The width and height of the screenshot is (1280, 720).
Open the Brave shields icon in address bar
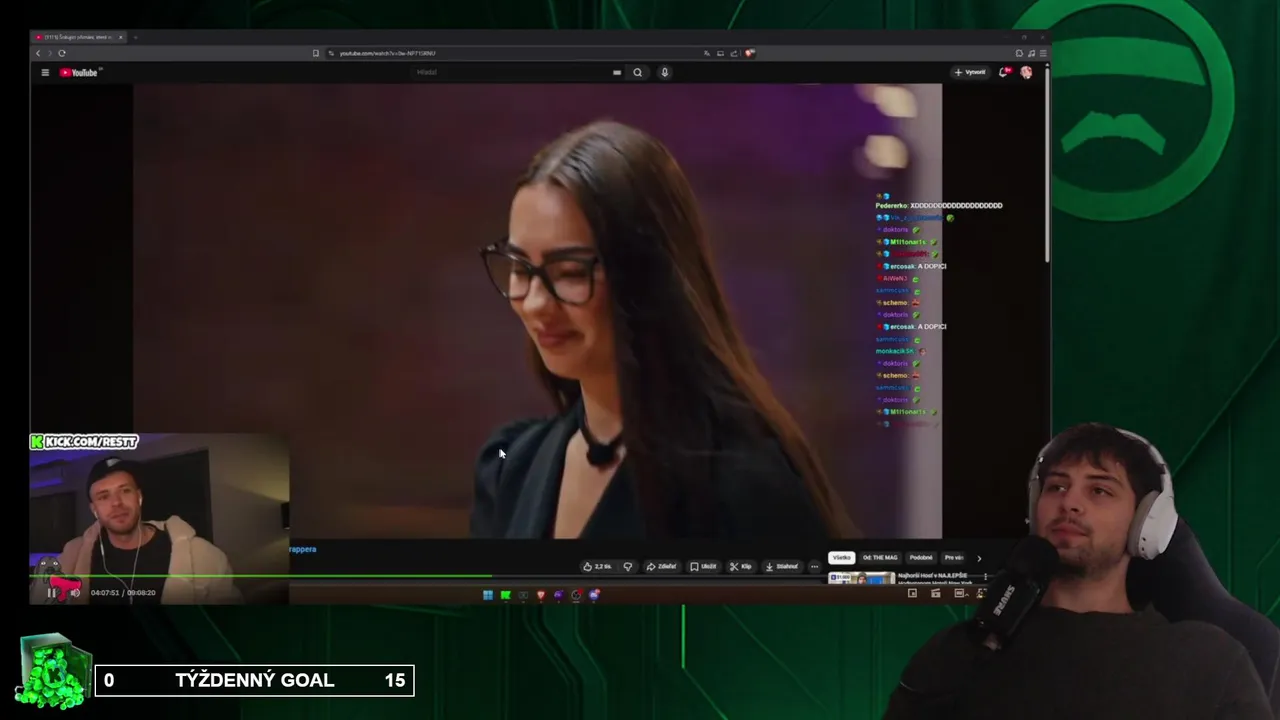click(x=749, y=53)
